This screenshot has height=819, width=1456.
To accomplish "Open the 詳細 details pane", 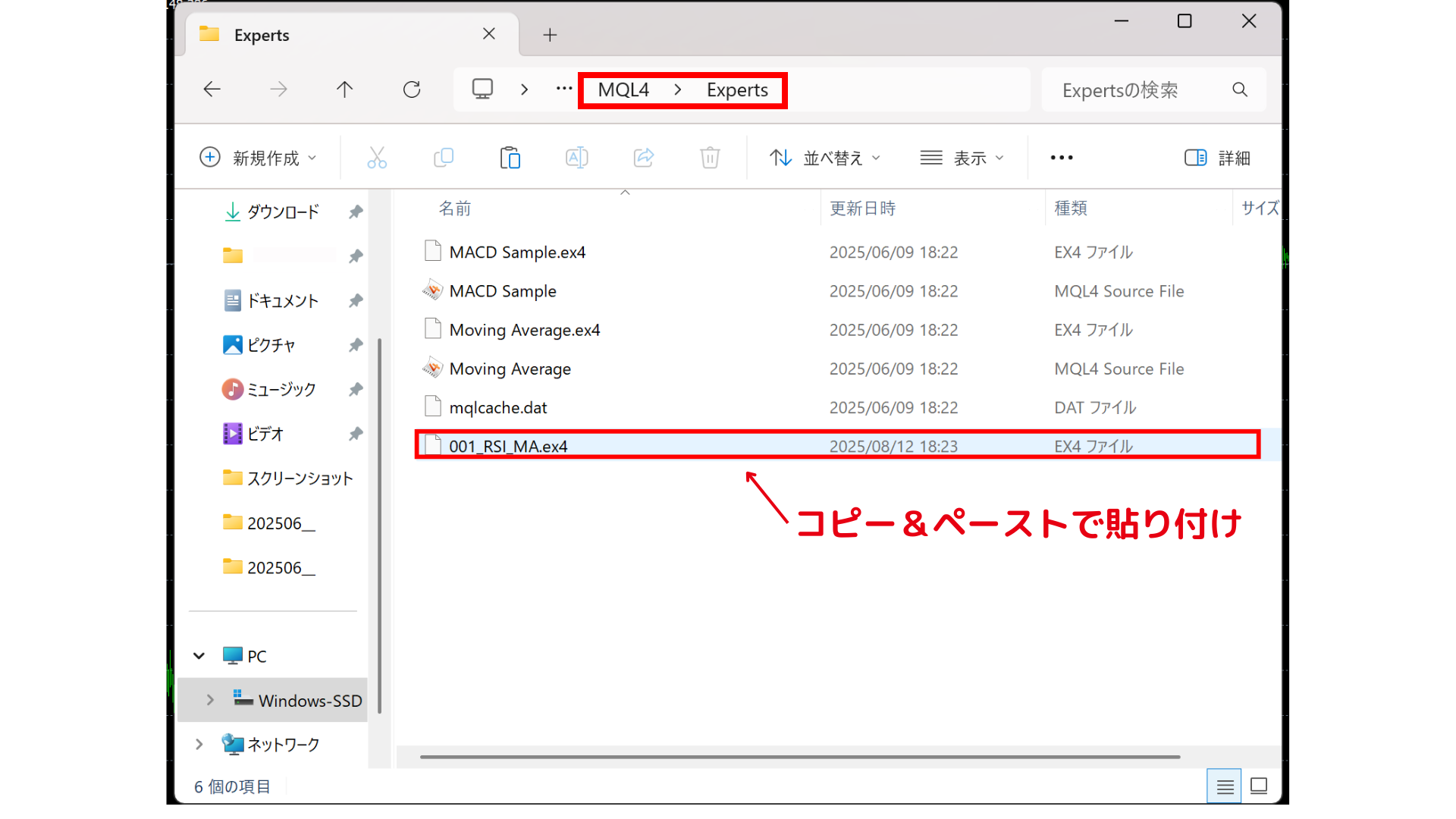I will coord(1216,158).
